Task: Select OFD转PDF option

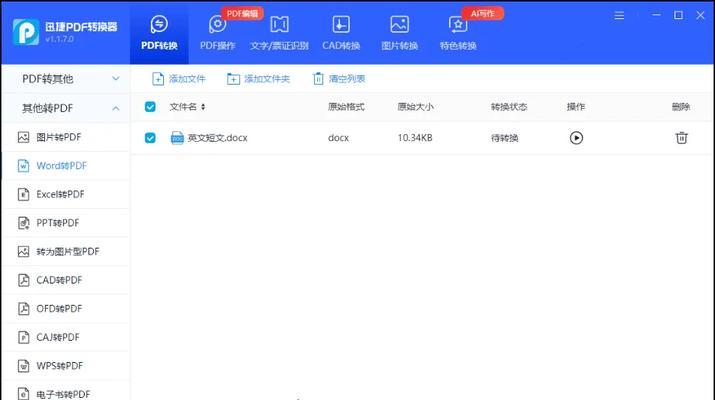Action: tap(66, 309)
